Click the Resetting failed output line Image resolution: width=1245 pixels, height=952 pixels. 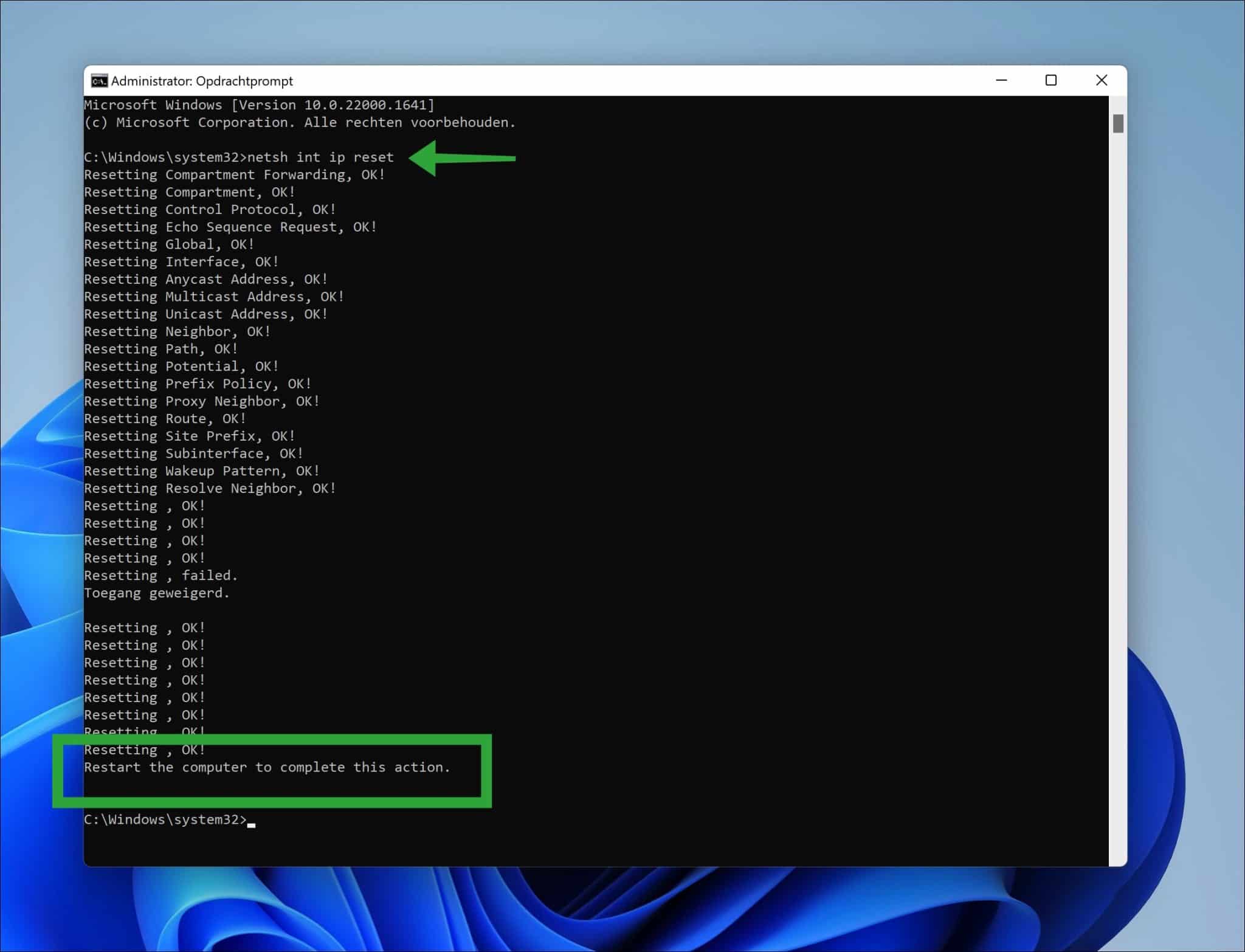(x=160, y=575)
